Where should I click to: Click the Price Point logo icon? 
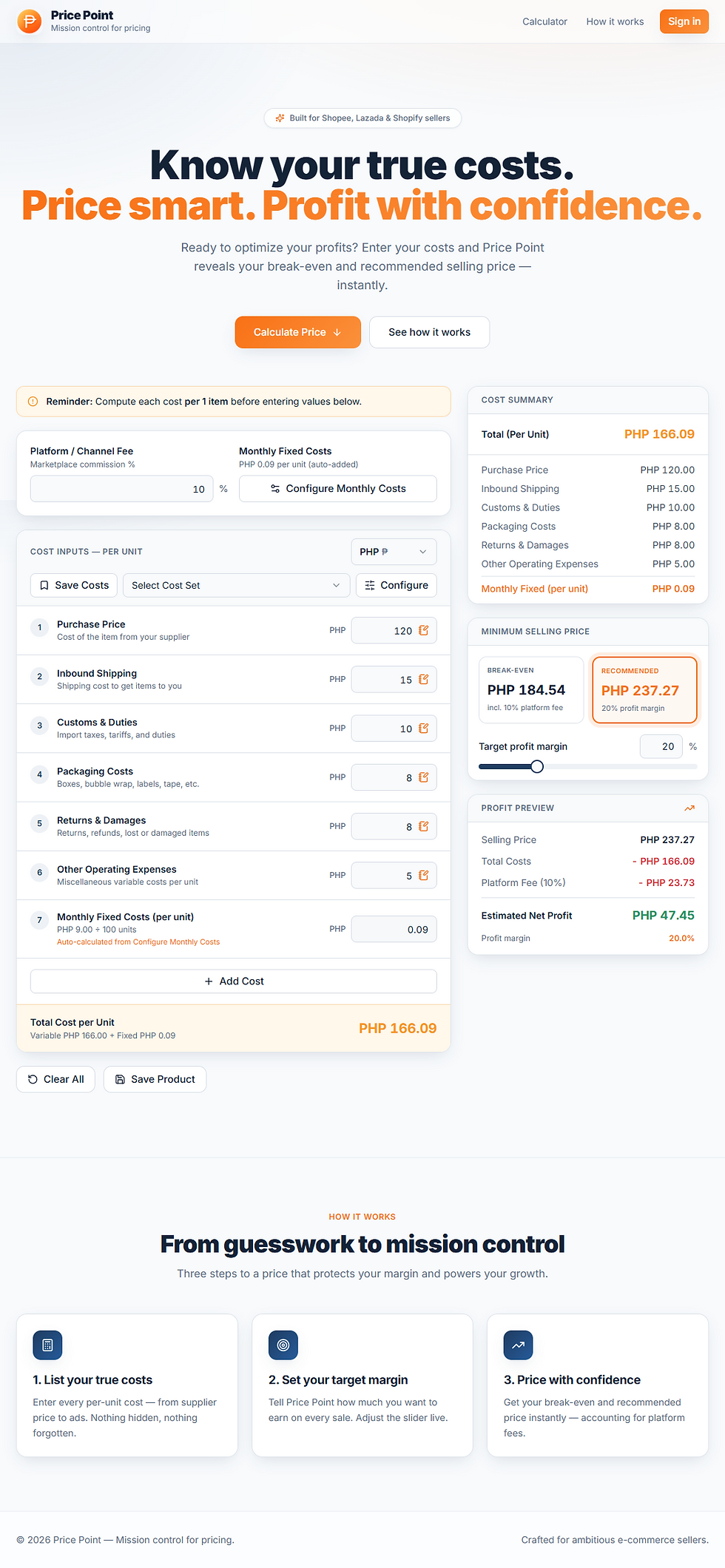point(30,21)
